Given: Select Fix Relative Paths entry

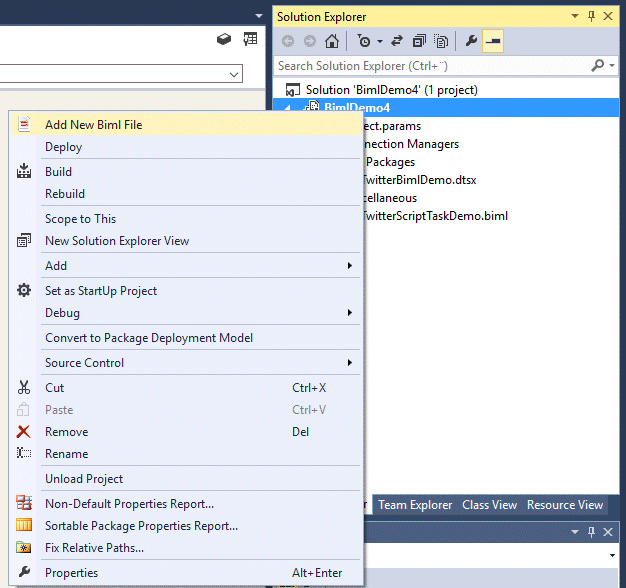Looking at the screenshot, I should point(186,548).
